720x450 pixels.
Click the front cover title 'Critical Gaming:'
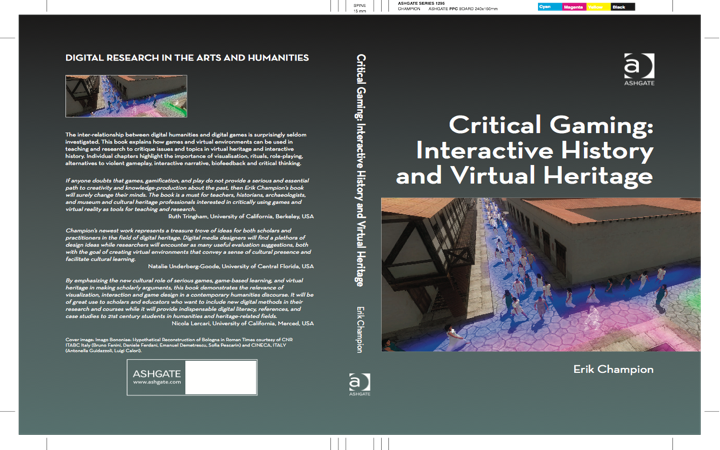coord(551,125)
